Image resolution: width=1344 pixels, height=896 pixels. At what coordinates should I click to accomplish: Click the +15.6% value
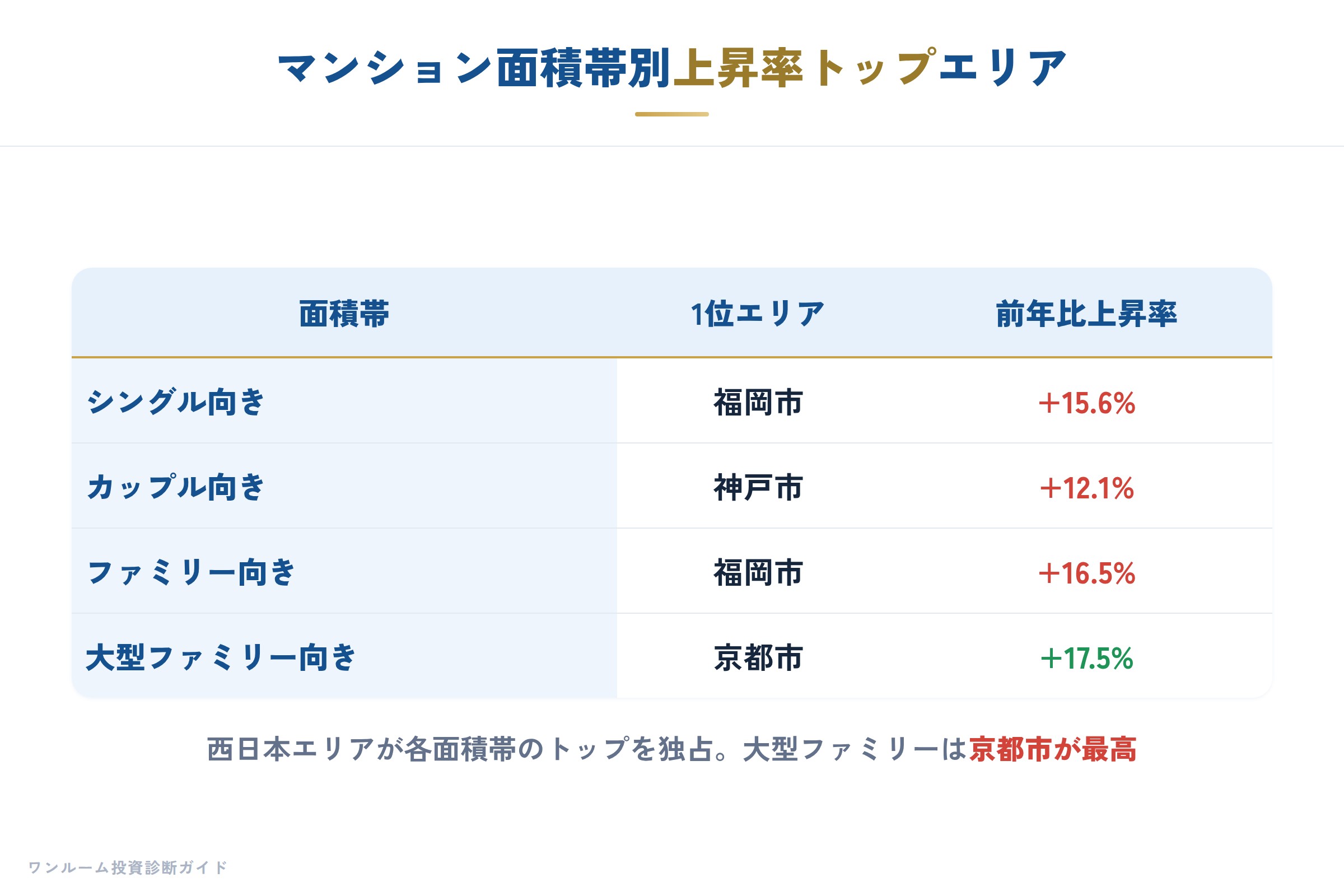click(x=1087, y=403)
